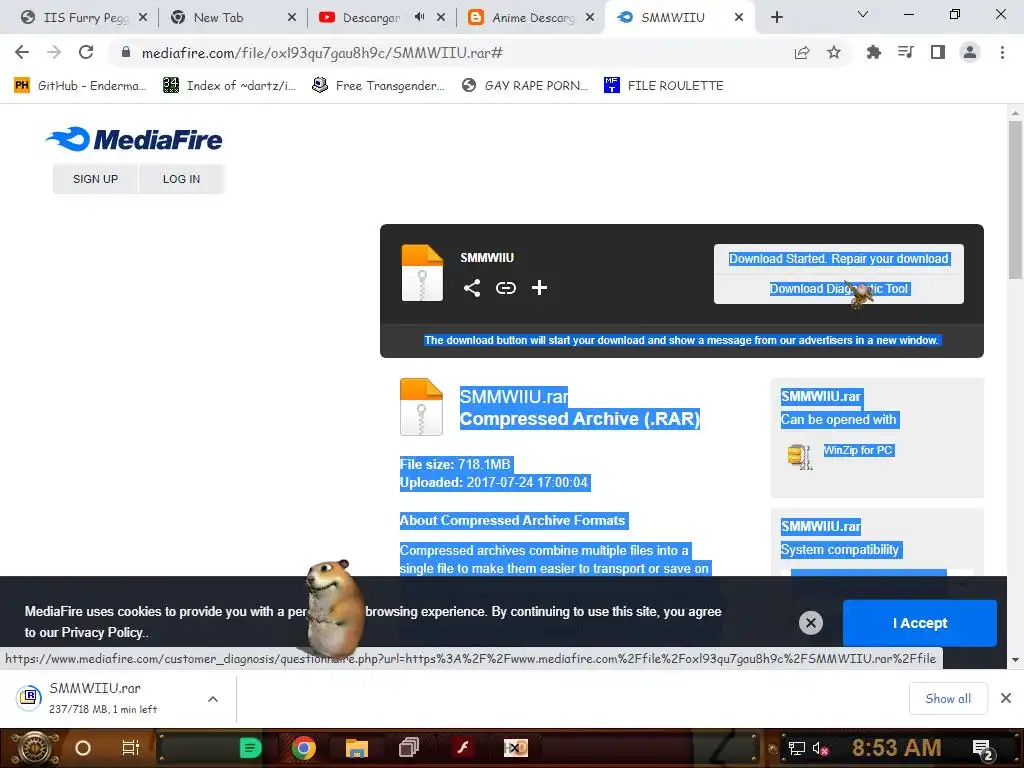Screen dimensions: 1024x768
Task: Reload the MediaFire page
Action: point(86,52)
